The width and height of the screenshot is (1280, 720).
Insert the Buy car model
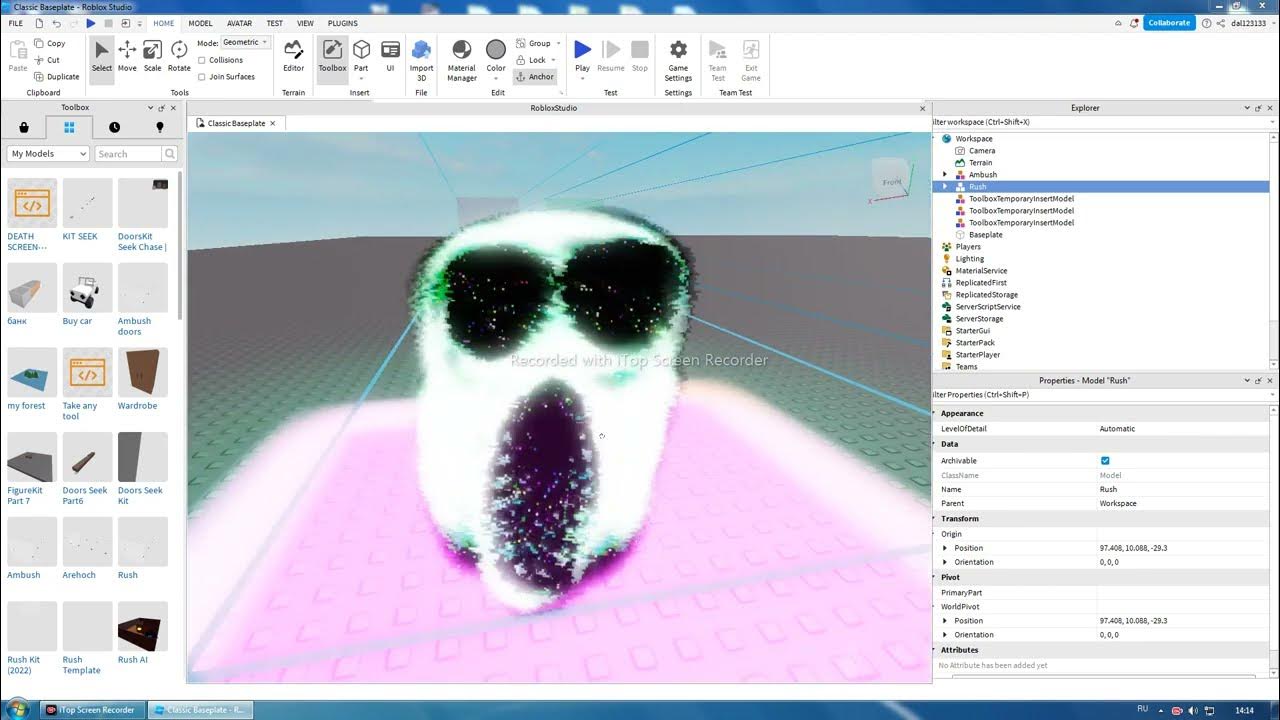tap(87, 288)
